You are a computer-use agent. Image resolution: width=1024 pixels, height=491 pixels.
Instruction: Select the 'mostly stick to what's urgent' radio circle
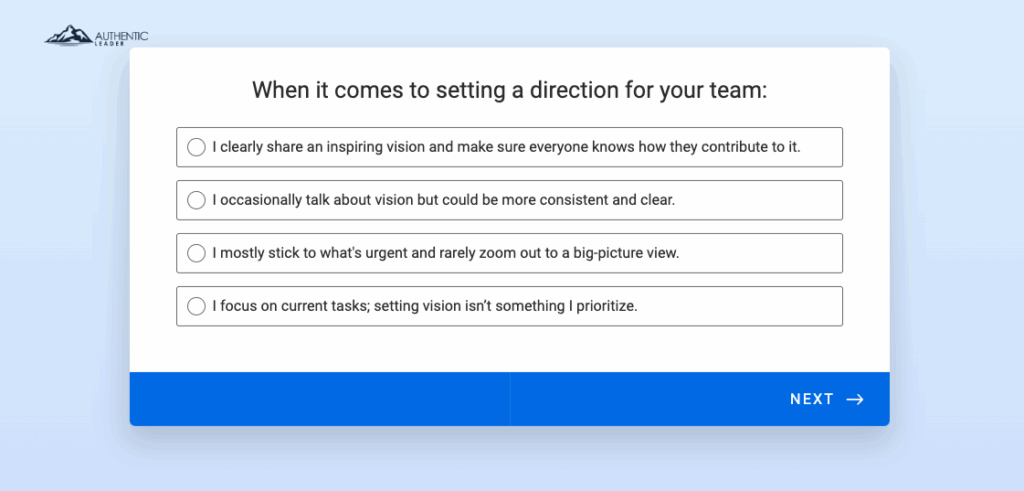coord(196,253)
